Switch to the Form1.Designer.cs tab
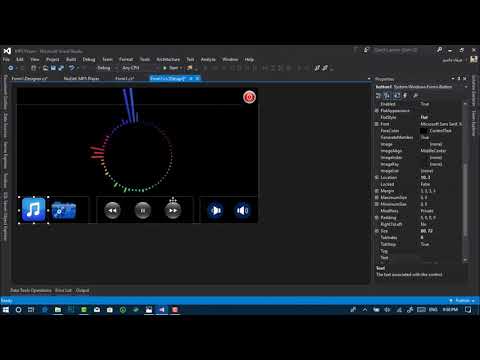The image size is (480, 360). tap(30, 78)
